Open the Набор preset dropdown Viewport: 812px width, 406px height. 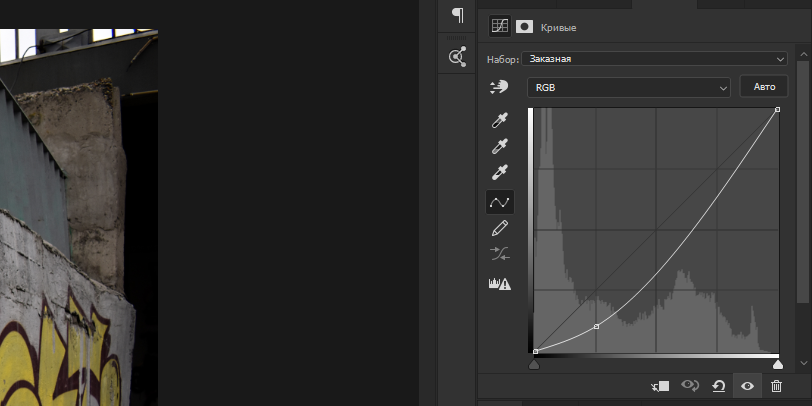coord(655,59)
